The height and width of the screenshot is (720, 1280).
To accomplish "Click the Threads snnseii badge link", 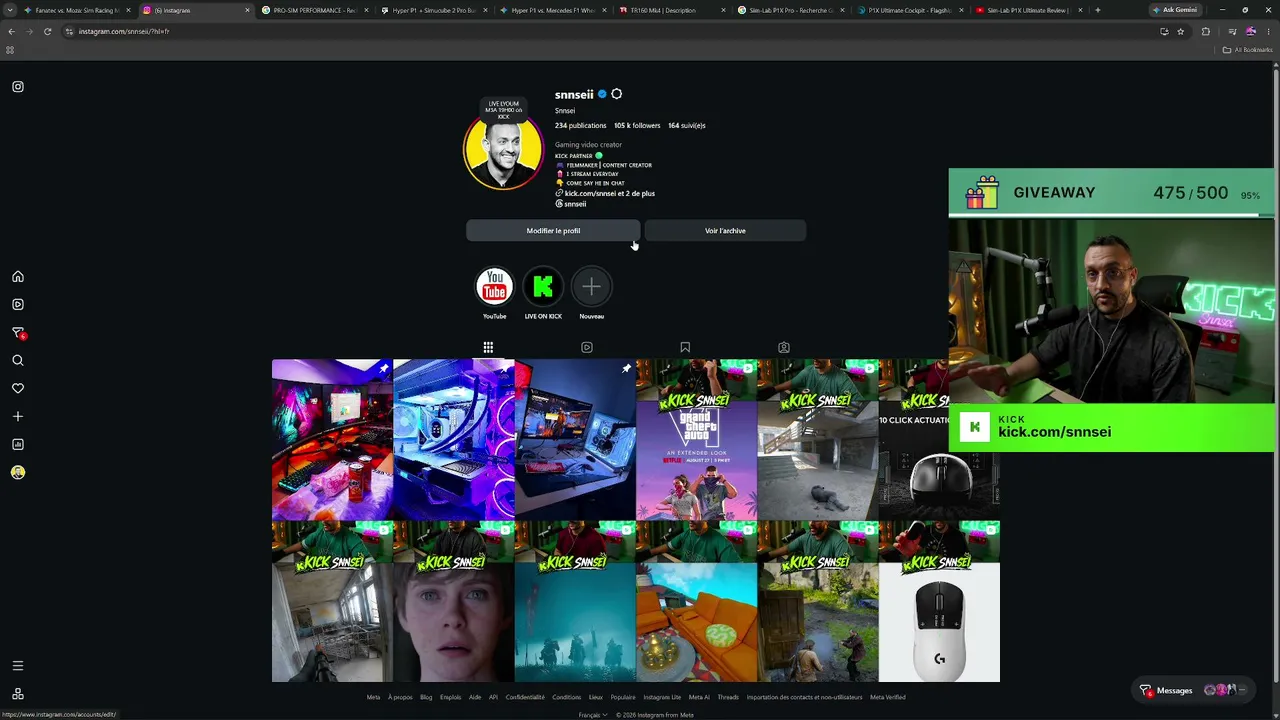I will point(571,204).
